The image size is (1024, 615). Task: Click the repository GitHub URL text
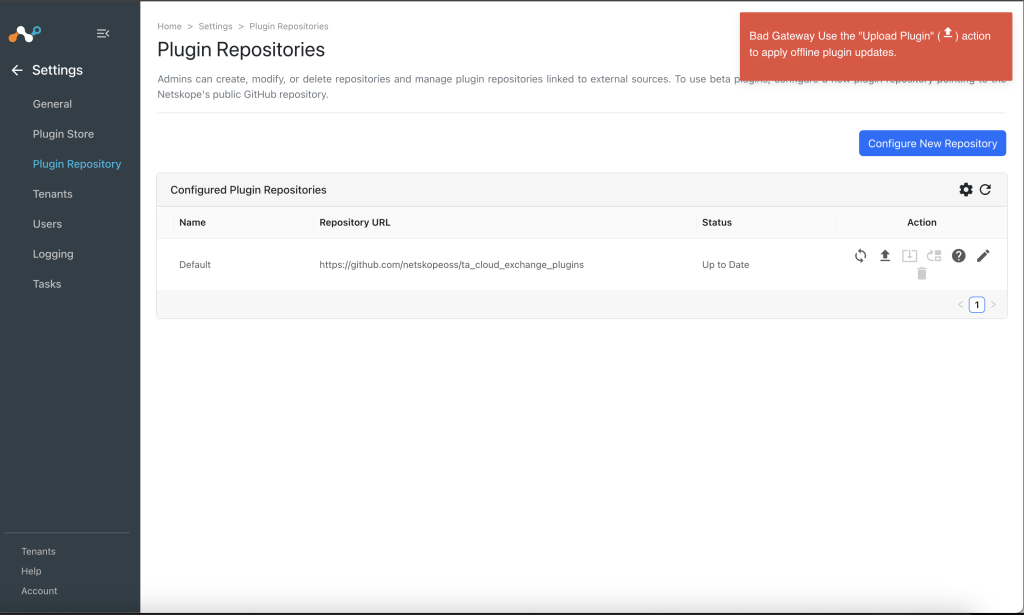[451, 264]
